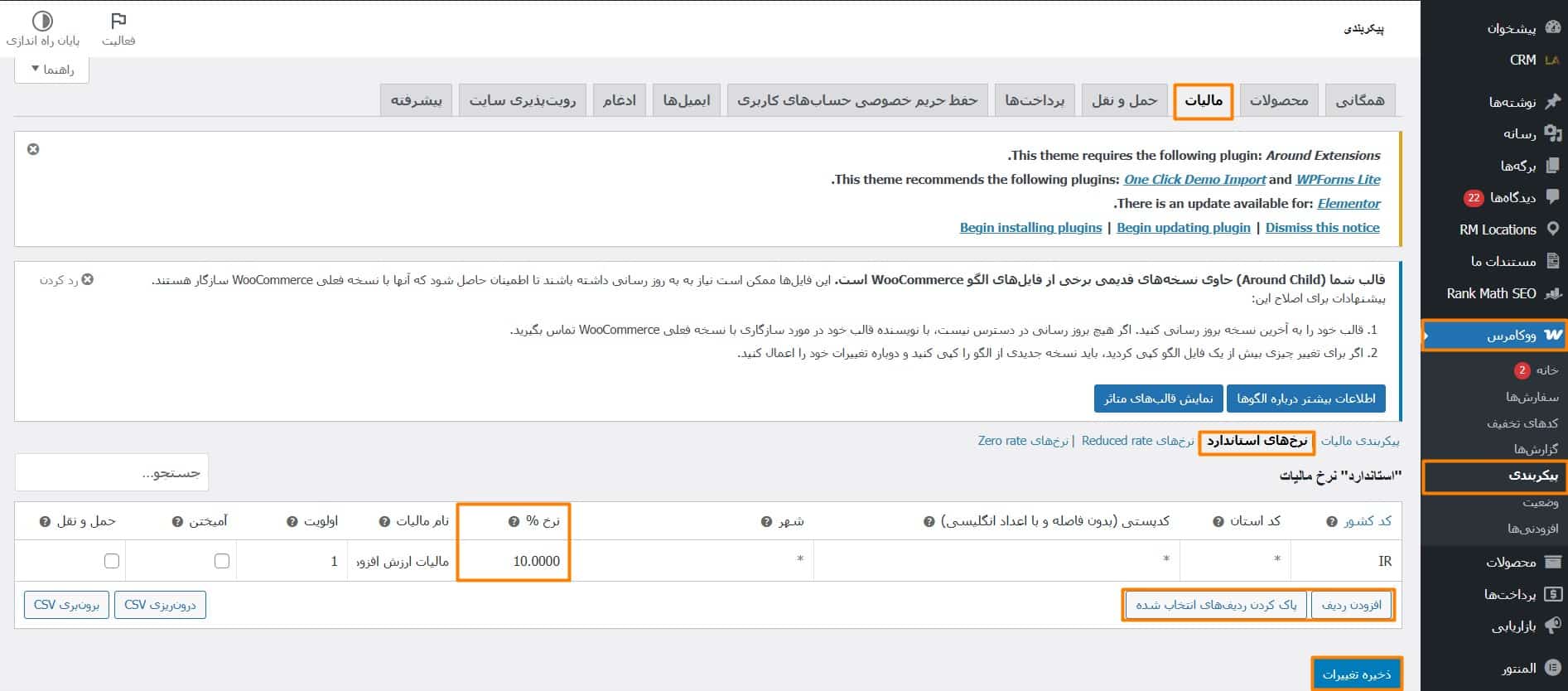Focus the جستجو search field

[112, 472]
